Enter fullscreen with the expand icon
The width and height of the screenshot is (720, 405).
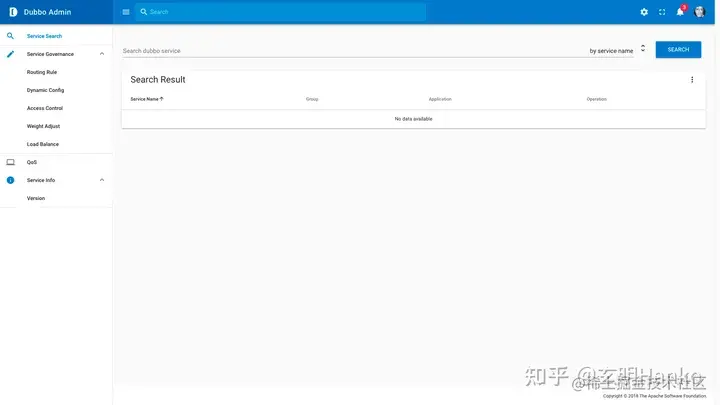click(x=662, y=12)
